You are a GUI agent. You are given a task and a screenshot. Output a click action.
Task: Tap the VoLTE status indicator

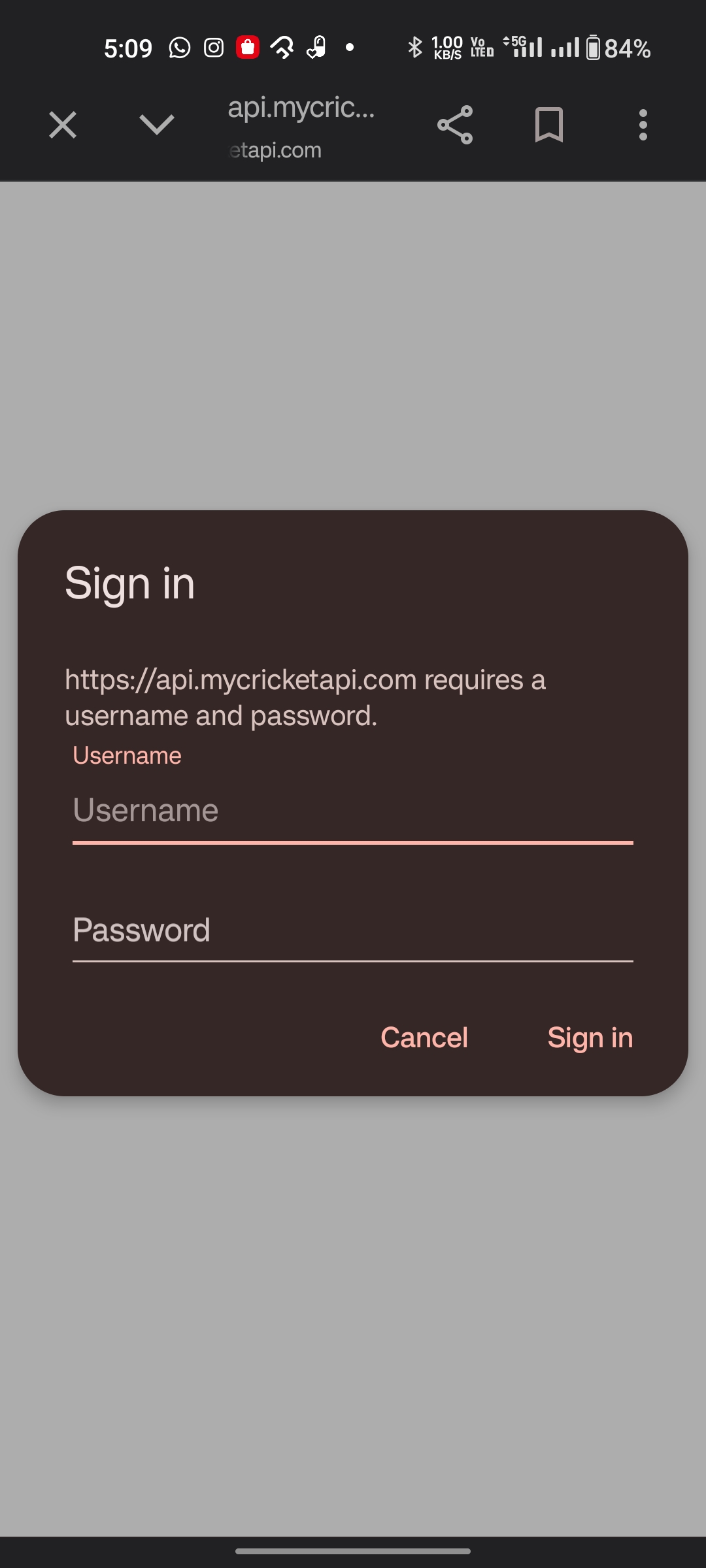[482, 48]
